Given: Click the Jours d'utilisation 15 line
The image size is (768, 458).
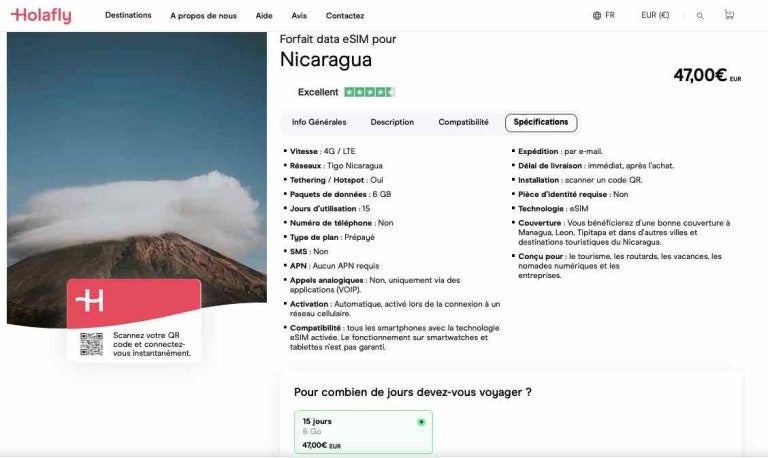Looking at the screenshot, I should pos(330,209).
